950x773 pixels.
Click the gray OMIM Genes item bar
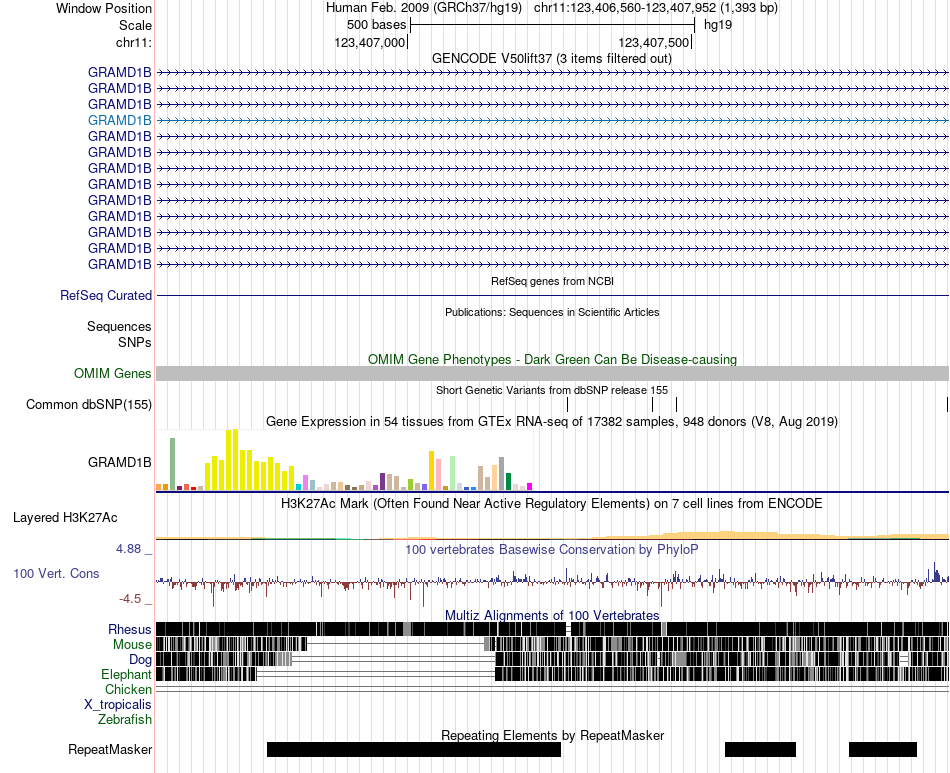coord(552,374)
